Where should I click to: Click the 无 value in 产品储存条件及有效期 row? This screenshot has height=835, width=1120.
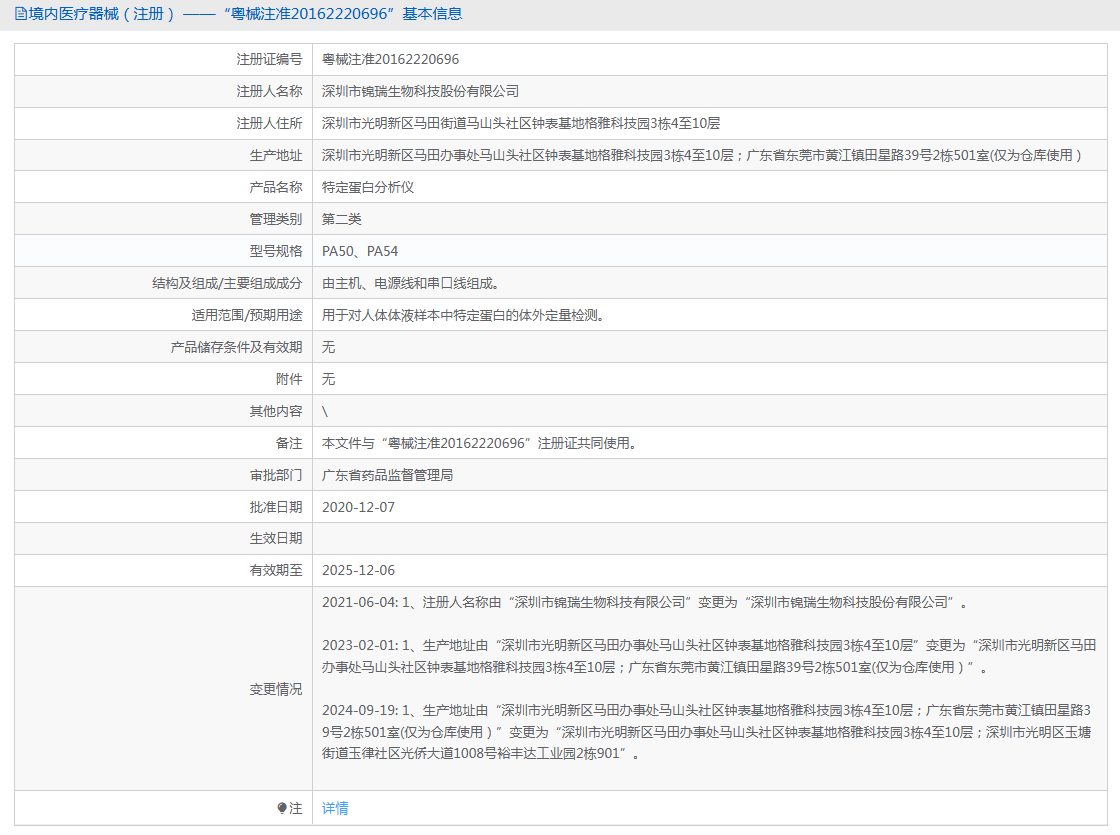pyautogui.click(x=328, y=347)
